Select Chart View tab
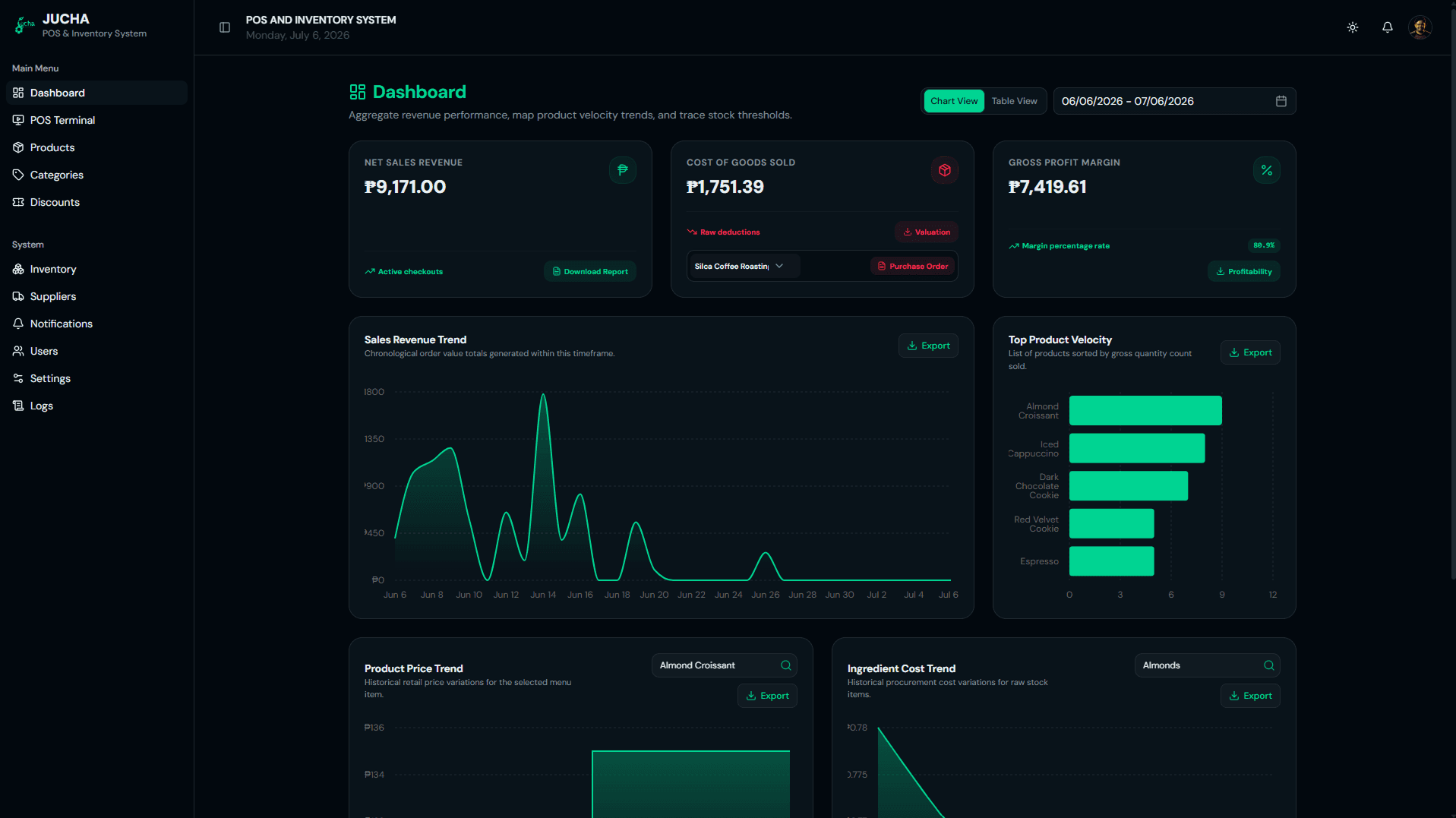The height and width of the screenshot is (818, 1456). [x=954, y=101]
